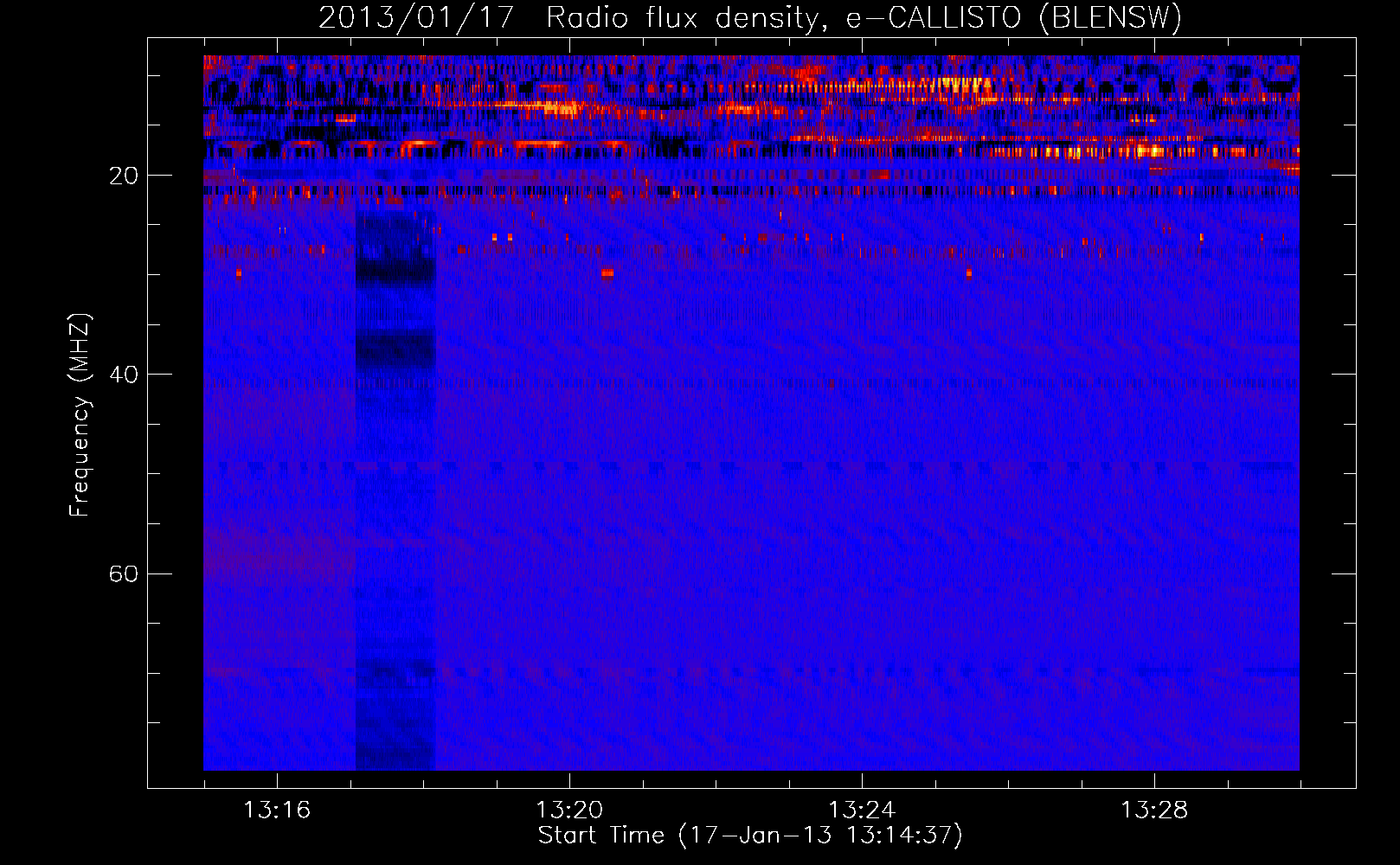1400x865 pixels.
Task: Click the 40 MHz frequency axis label
Action: coord(124,375)
